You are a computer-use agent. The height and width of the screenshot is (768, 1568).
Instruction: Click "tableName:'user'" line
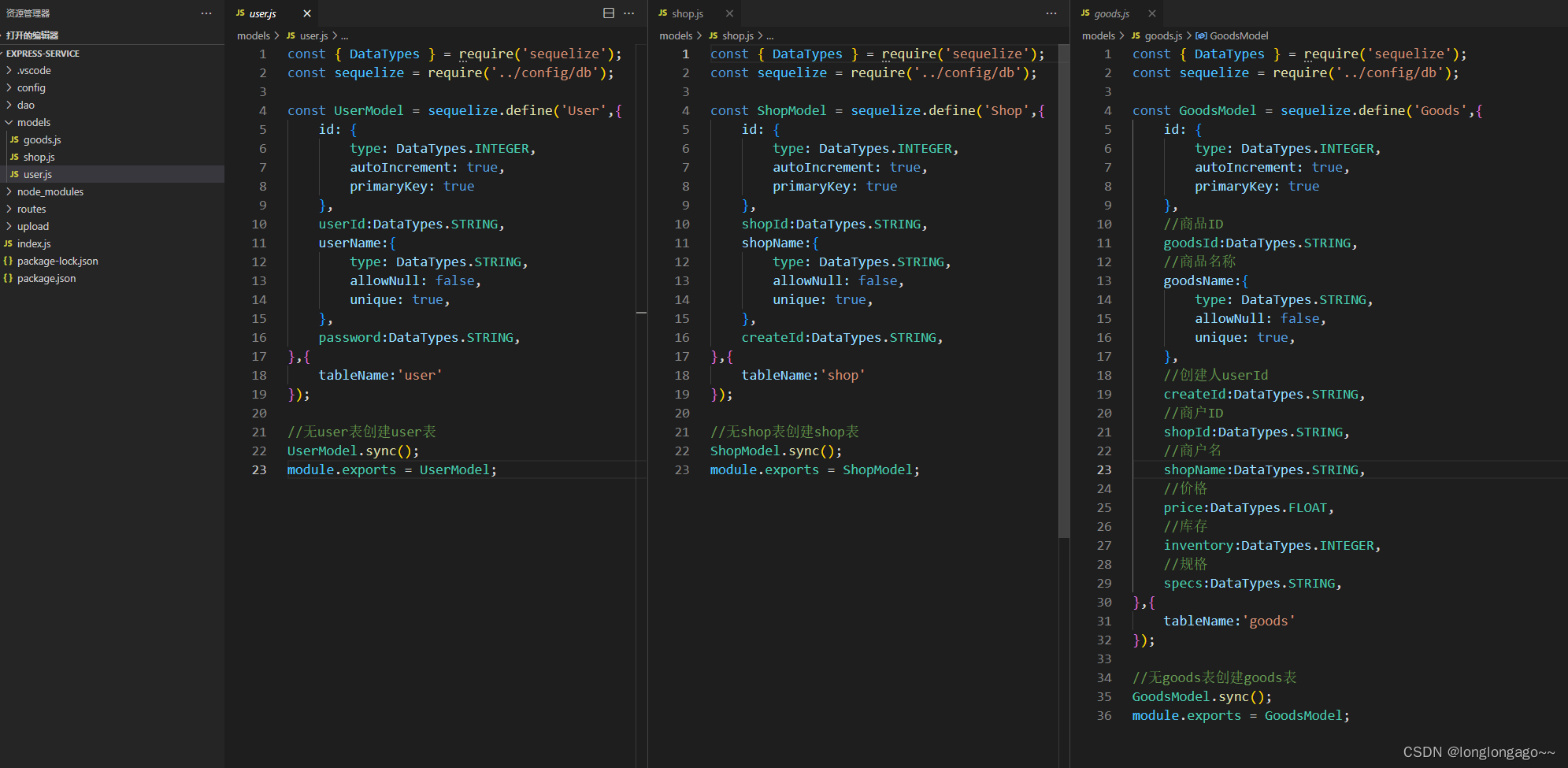[380, 375]
